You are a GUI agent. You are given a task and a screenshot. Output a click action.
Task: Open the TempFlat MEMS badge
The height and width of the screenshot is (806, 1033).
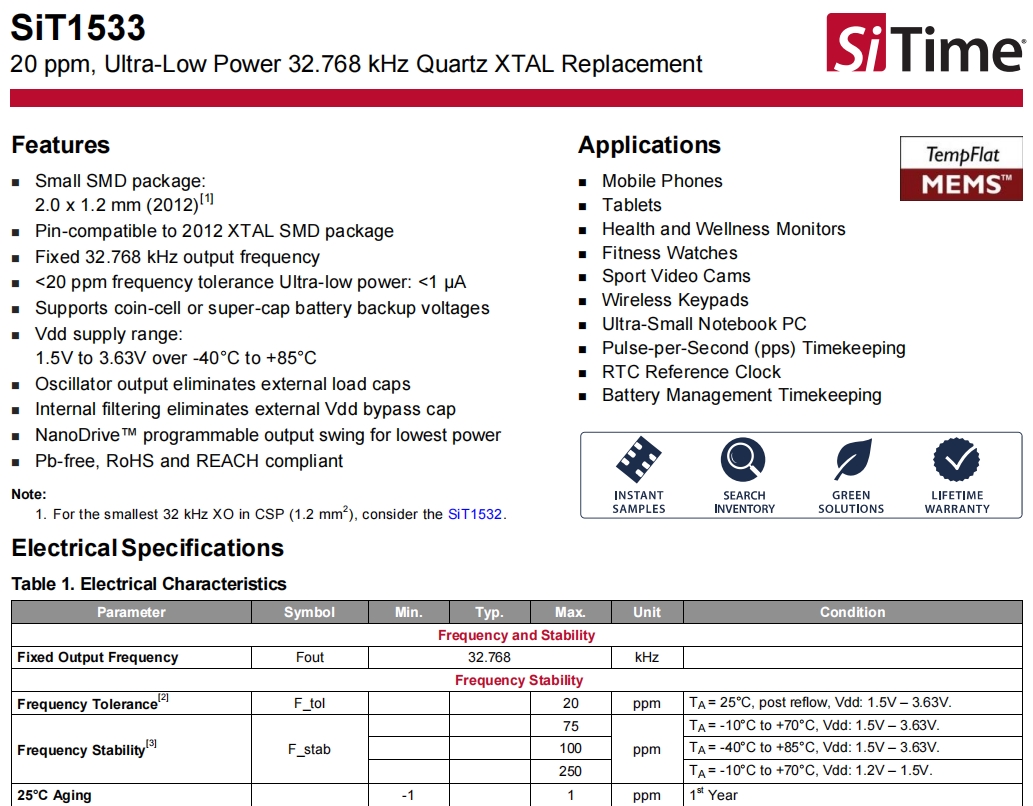click(x=961, y=167)
